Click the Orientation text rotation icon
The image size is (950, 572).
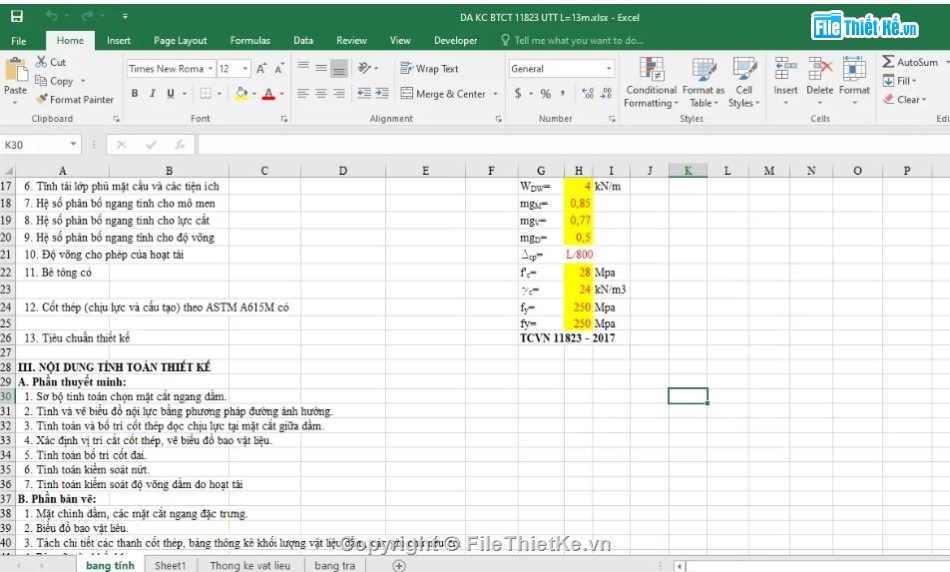tap(364, 68)
